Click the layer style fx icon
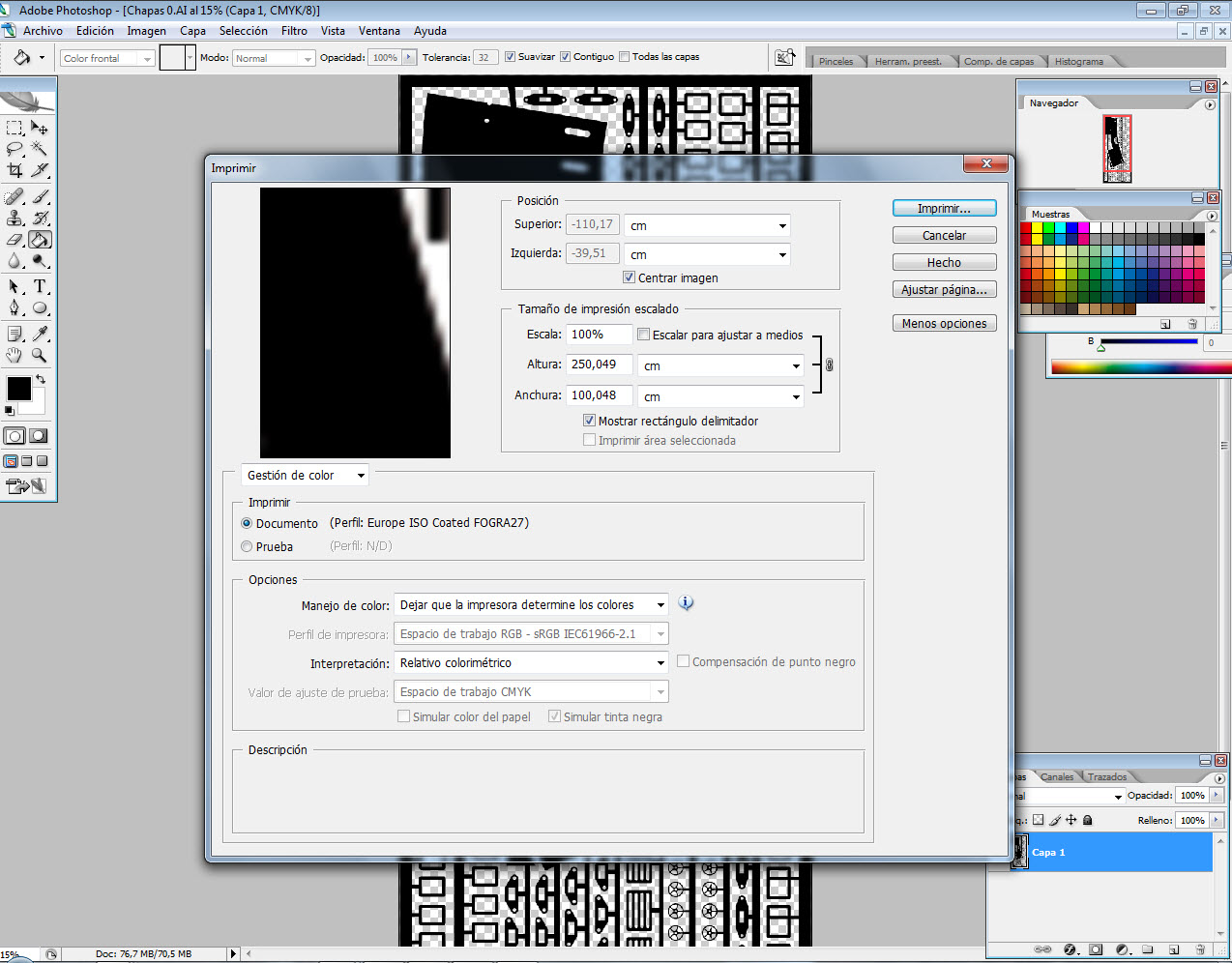Viewport: 1232px width, 963px height. (x=1070, y=949)
